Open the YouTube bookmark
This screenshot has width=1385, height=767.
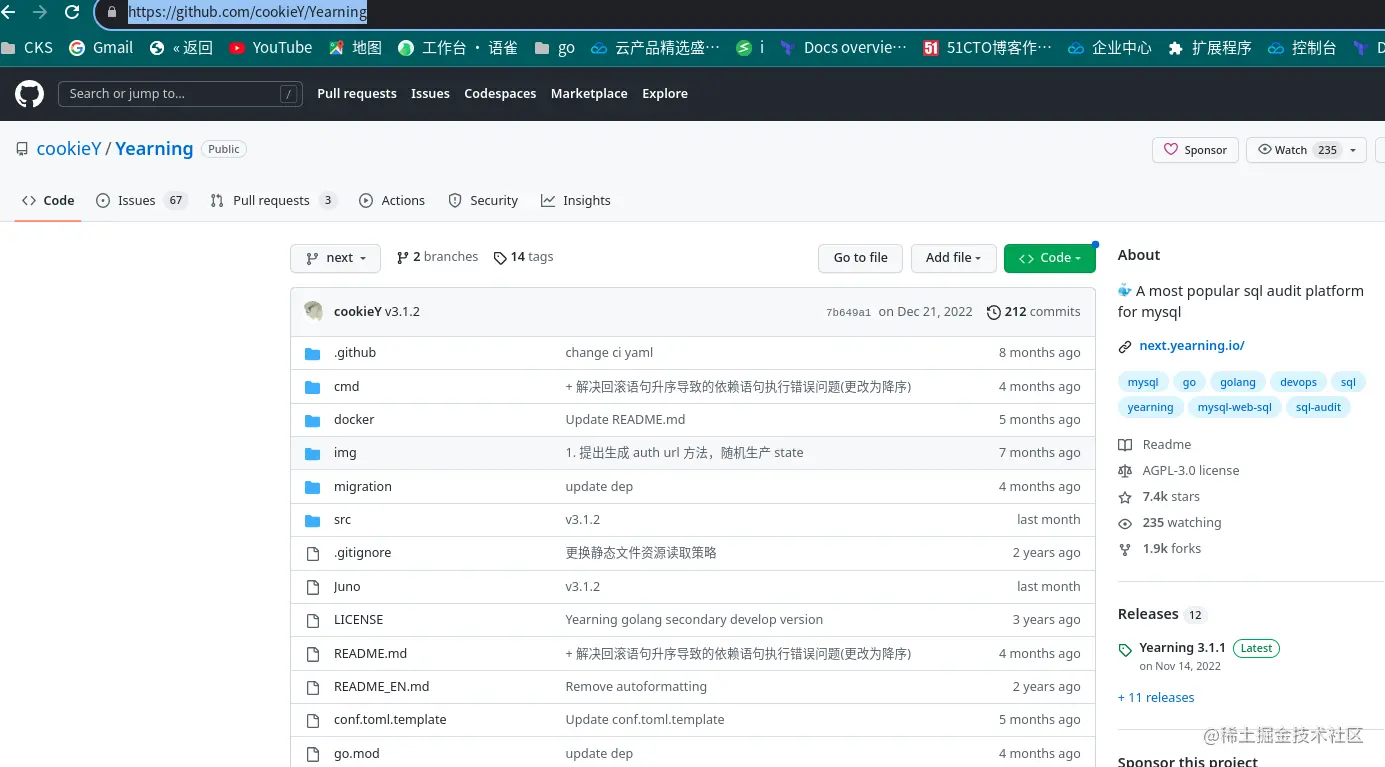270,47
